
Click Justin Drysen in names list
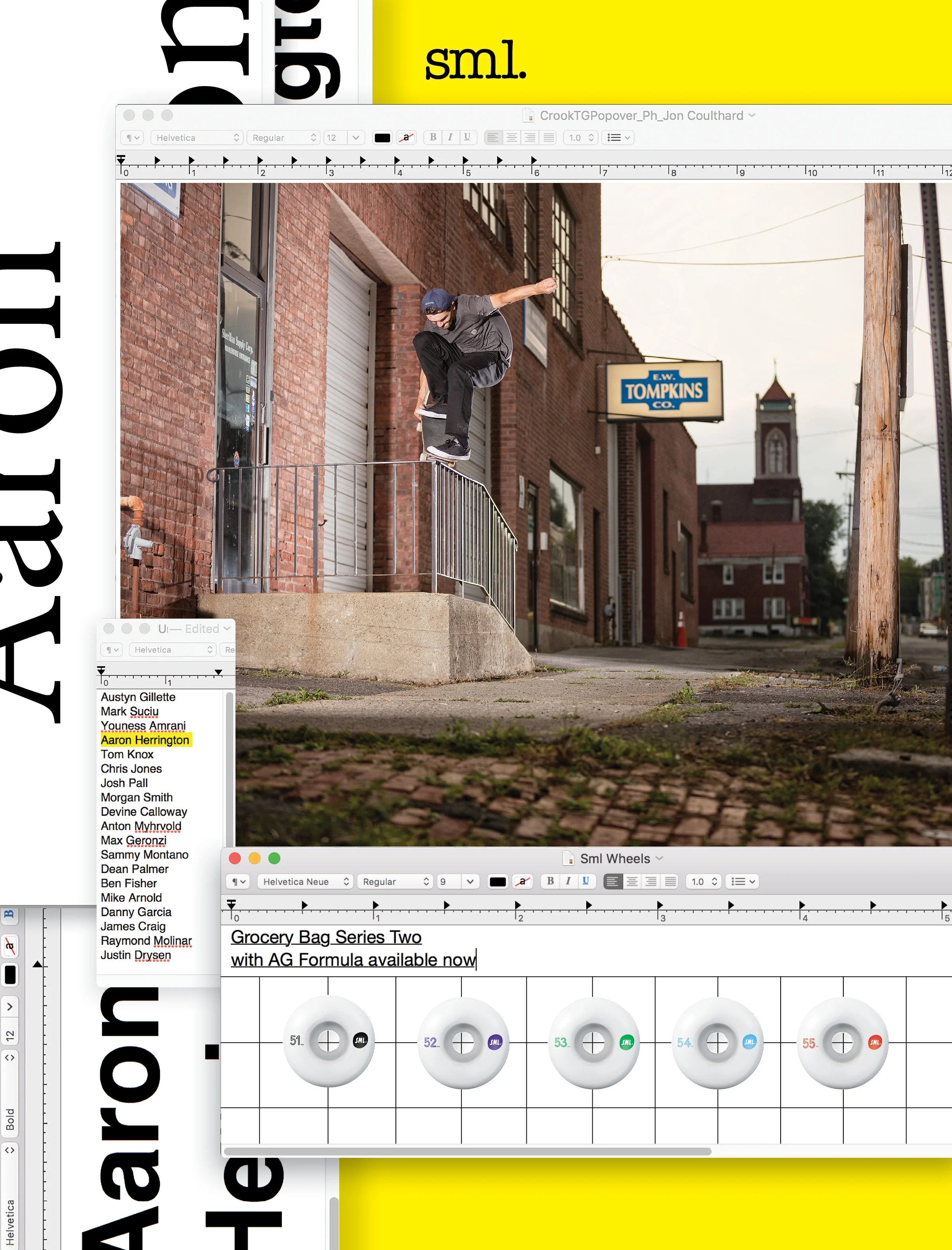pos(135,955)
